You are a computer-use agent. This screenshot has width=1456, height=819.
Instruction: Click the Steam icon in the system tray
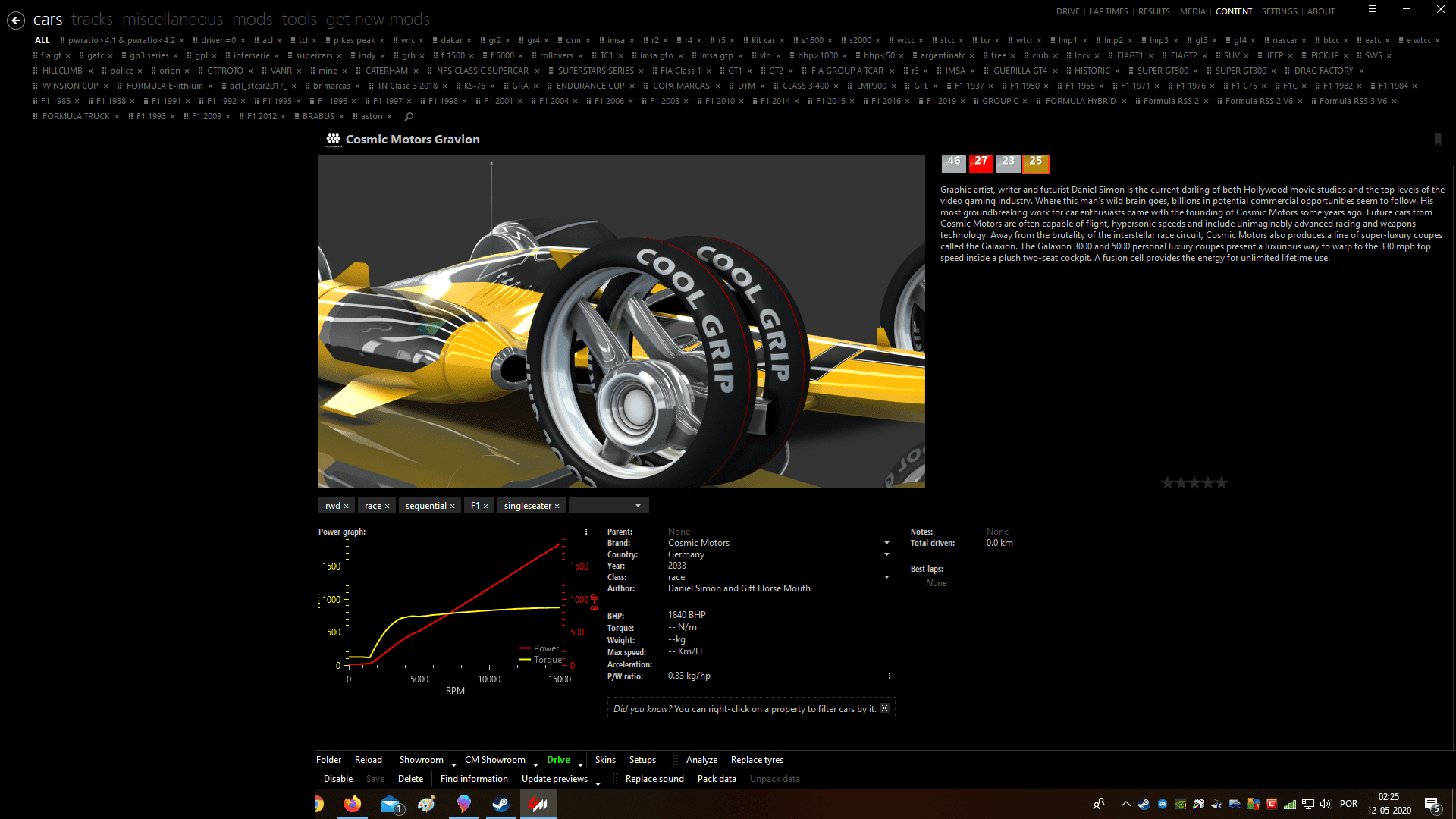coord(1144,804)
